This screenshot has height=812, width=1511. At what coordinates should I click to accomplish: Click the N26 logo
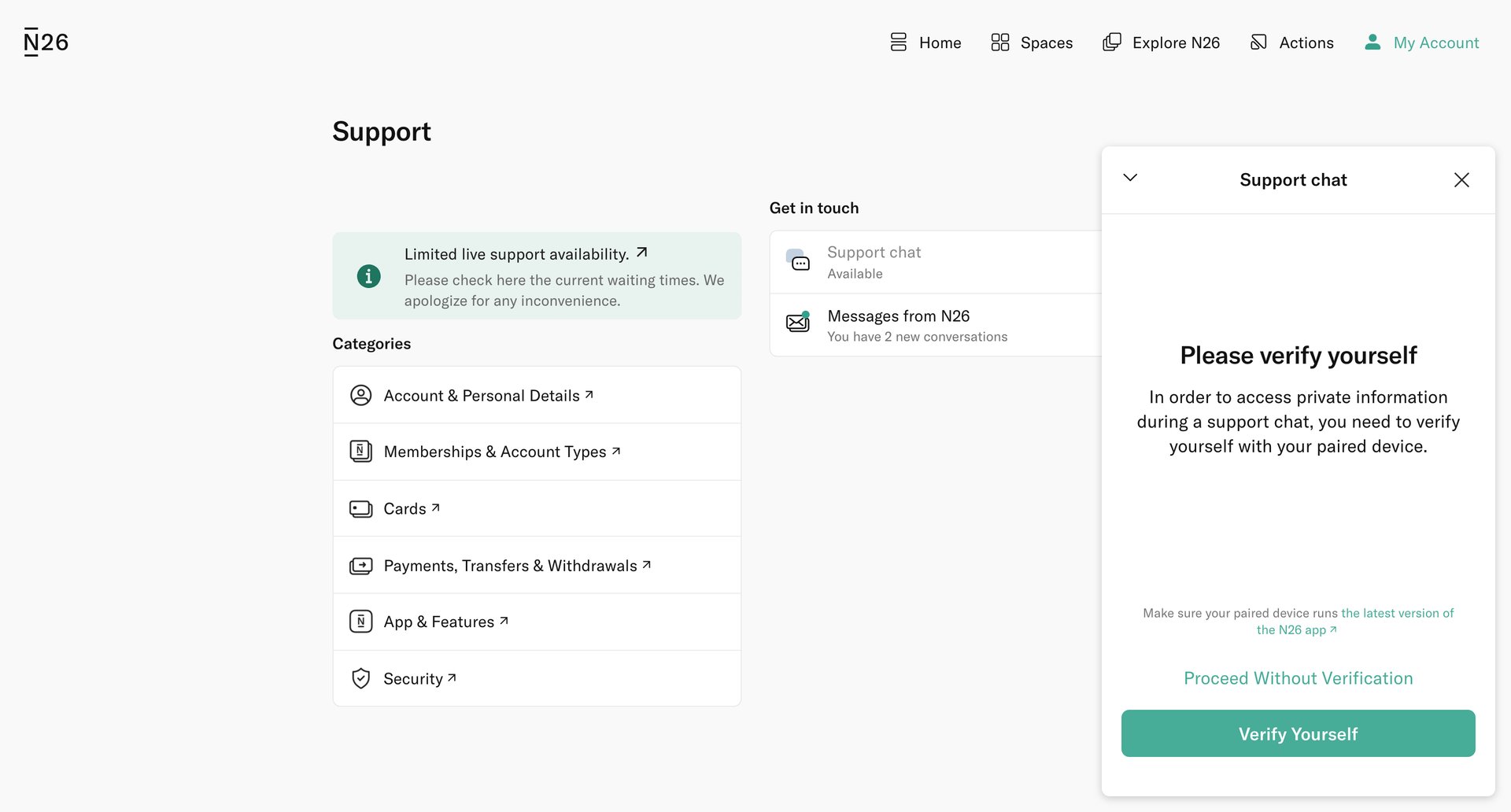coord(45,42)
